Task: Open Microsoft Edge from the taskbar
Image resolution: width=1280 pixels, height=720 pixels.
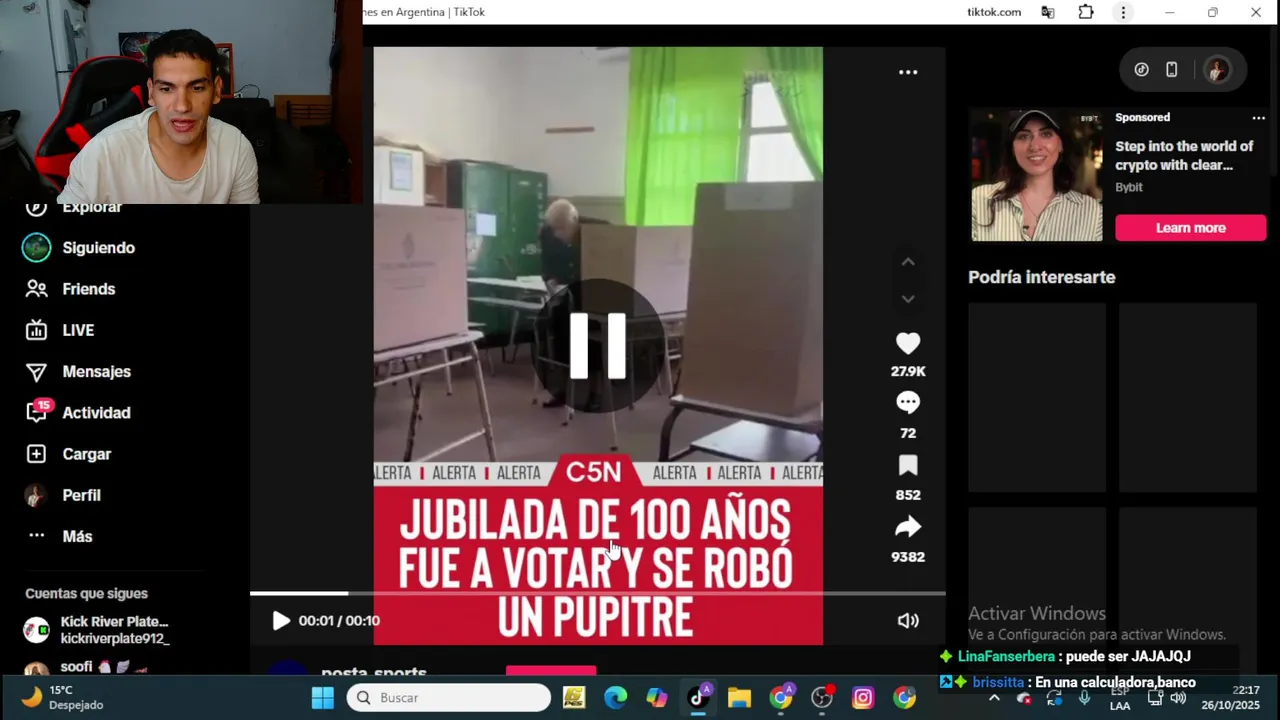Action: tap(615, 698)
